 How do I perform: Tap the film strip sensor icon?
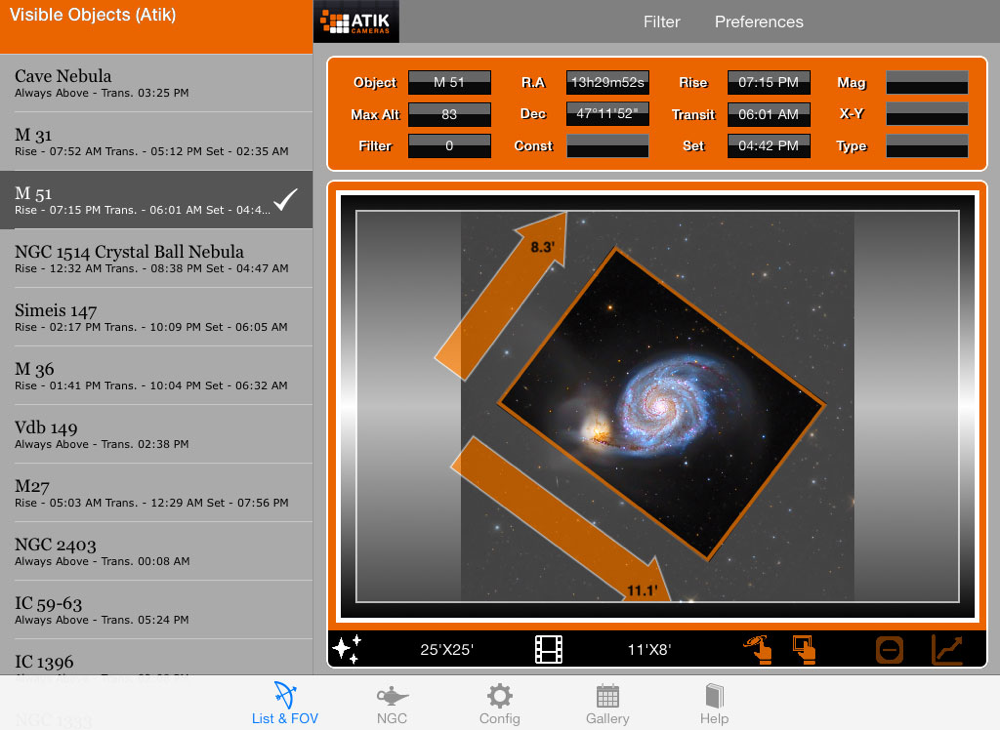549,649
